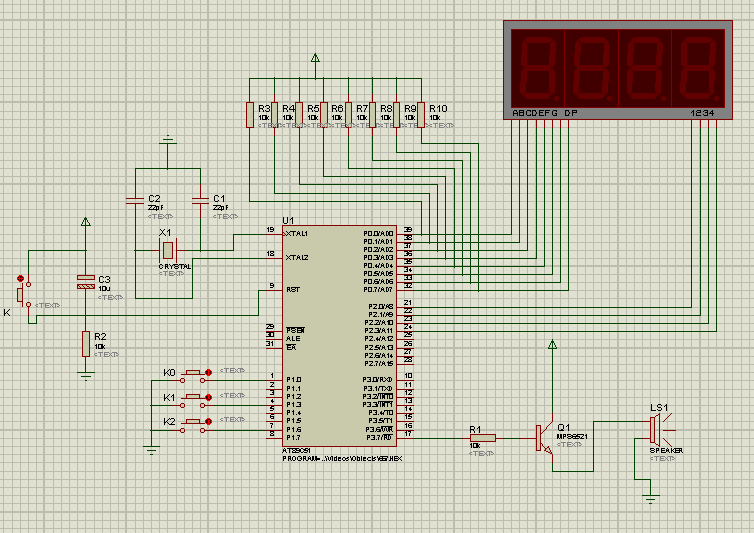Select resistor R10 in the pull-up array

[x=421, y=114]
